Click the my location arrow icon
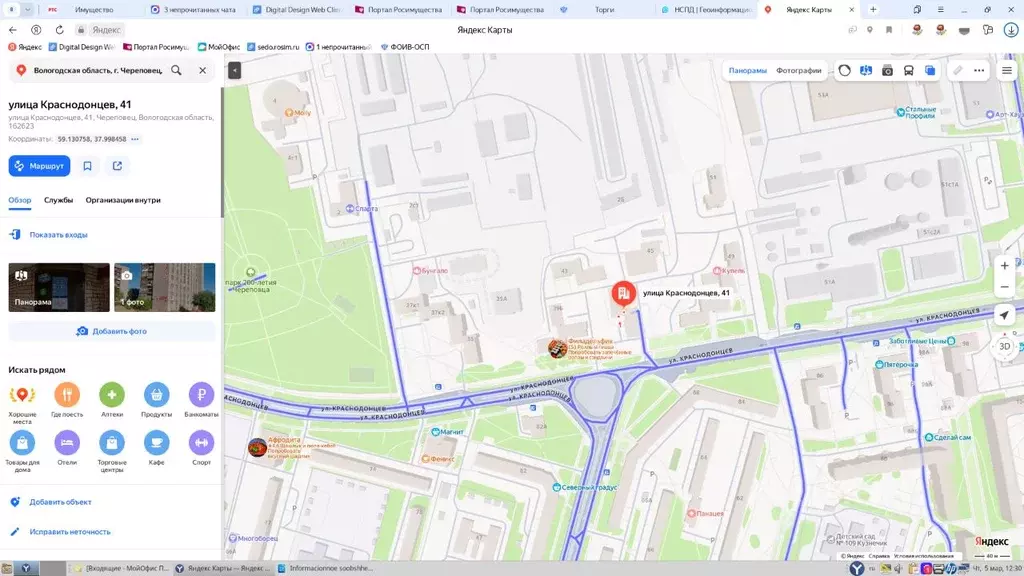 [1005, 315]
